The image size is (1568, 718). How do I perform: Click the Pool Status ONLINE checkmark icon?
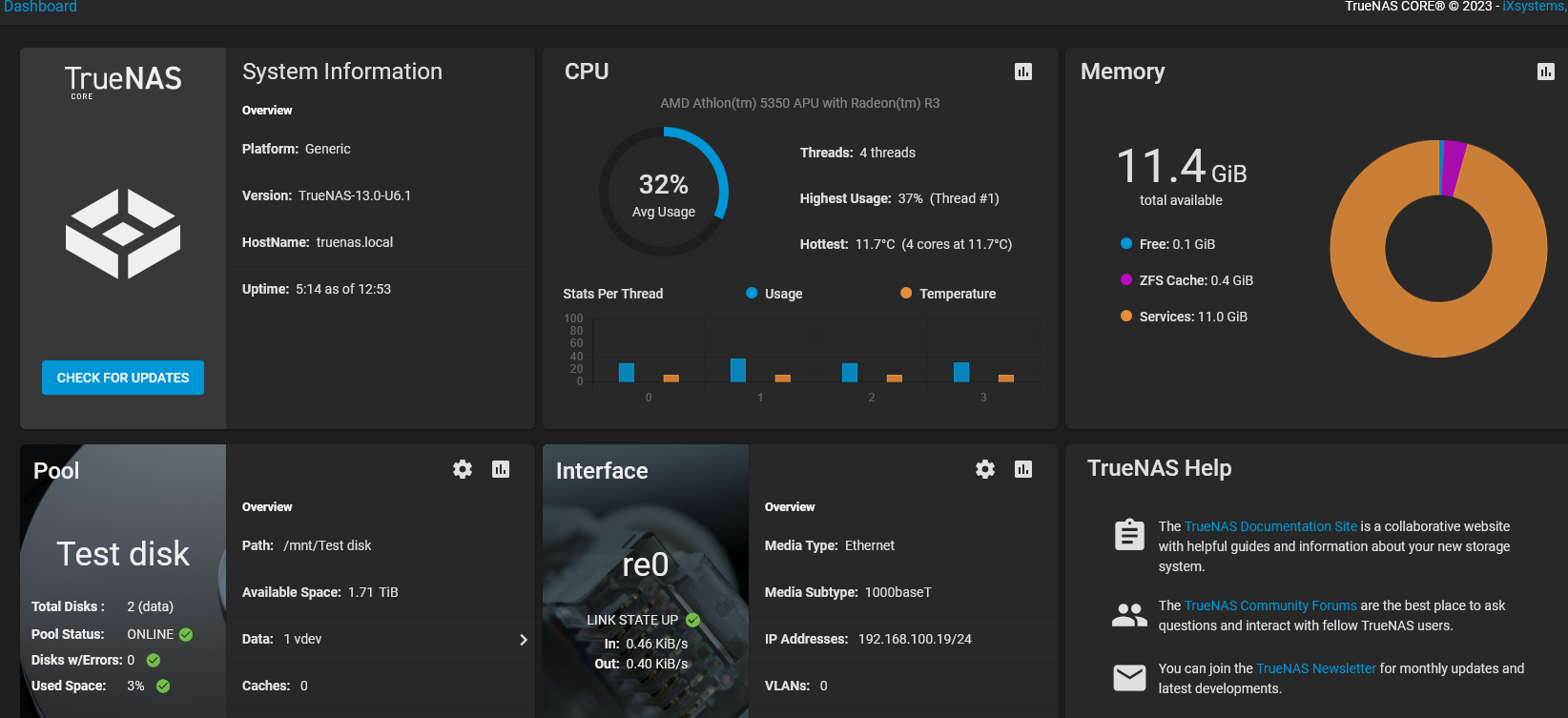point(186,634)
